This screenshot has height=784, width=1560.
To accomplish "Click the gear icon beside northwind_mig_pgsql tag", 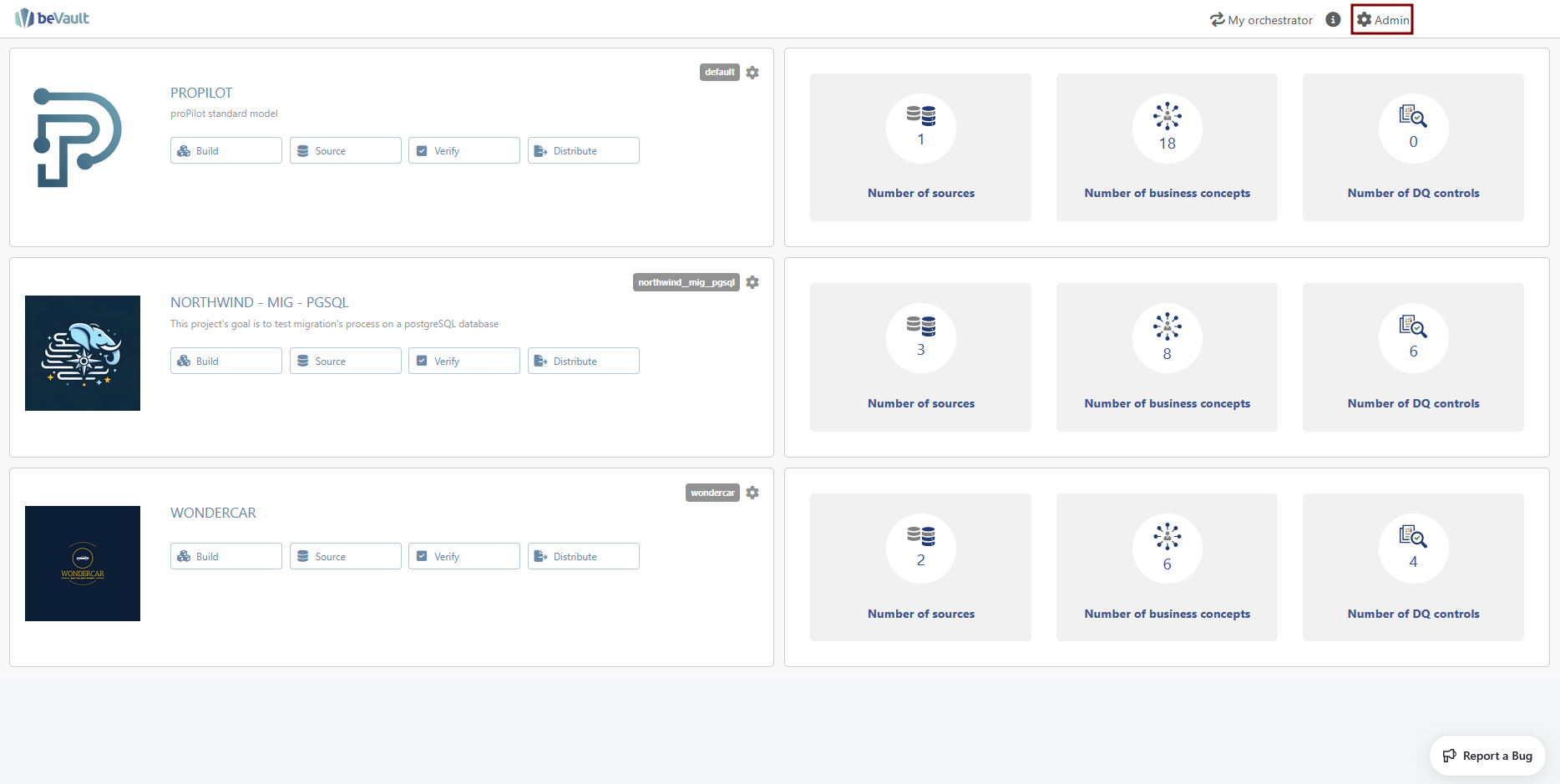I will coord(752,282).
